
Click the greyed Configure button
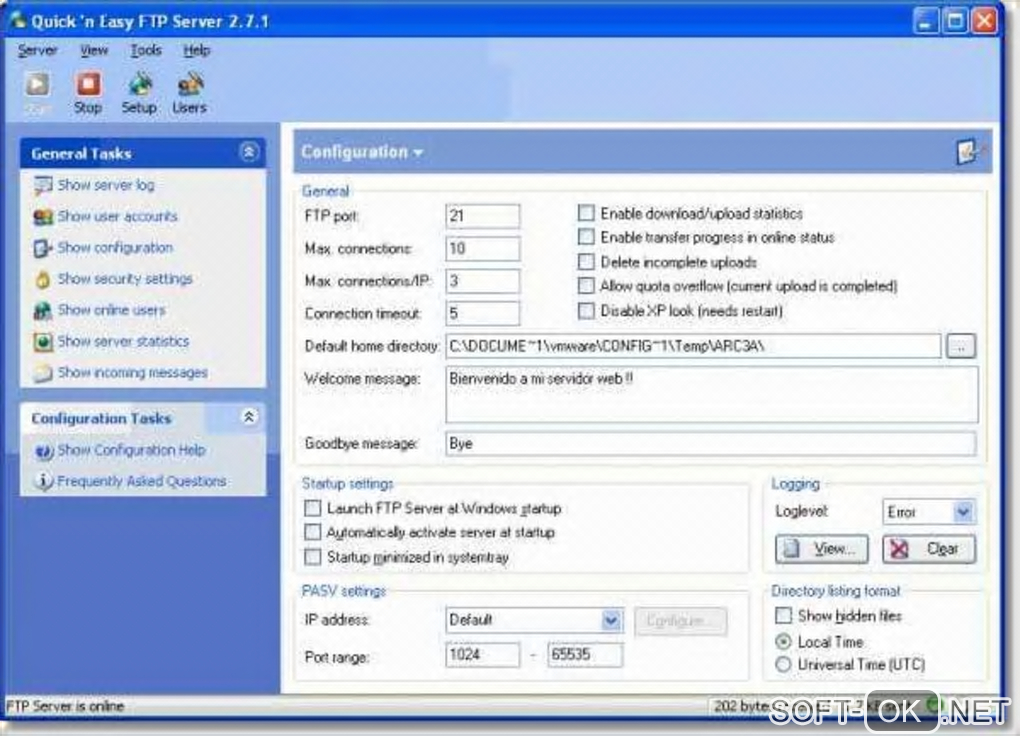[680, 621]
